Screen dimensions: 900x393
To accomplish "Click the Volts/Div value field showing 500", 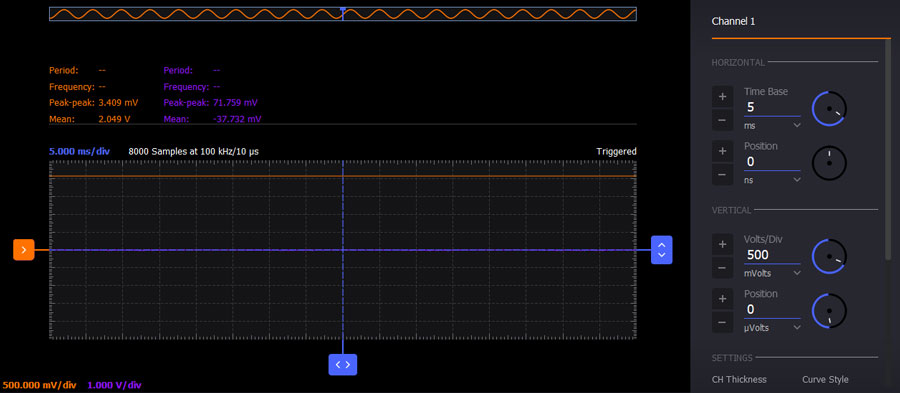I will tap(772, 255).
